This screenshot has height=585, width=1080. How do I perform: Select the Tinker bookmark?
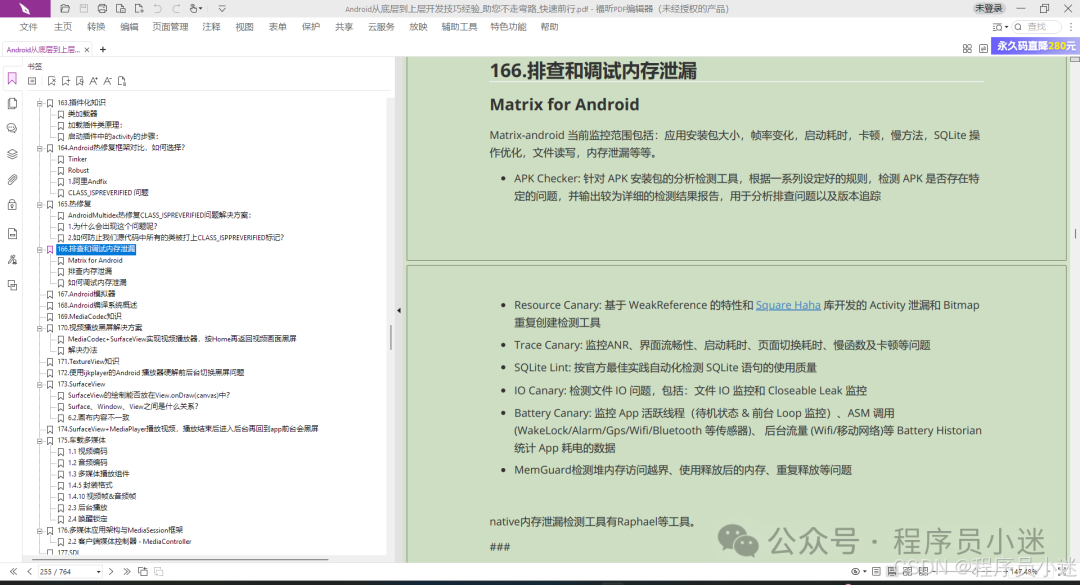[x=77, y=159]
